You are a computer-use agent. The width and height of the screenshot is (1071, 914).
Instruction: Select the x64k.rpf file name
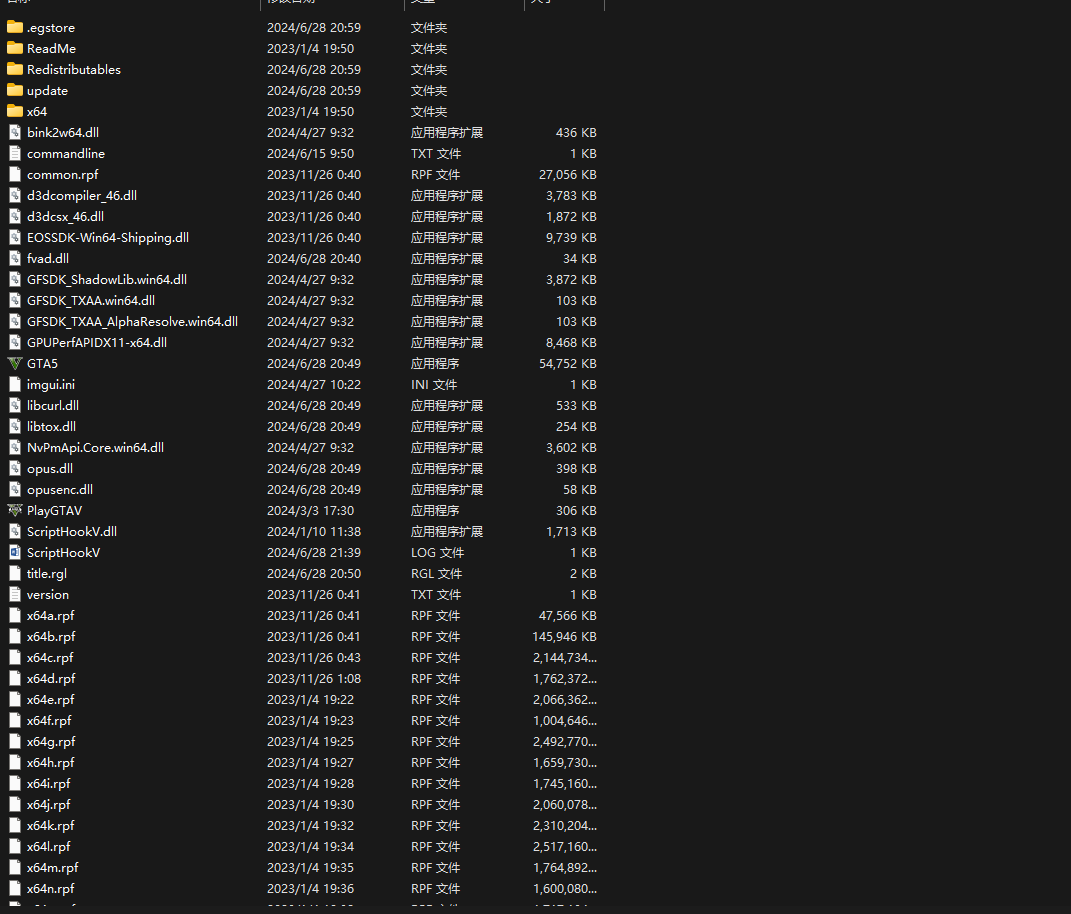51,826
